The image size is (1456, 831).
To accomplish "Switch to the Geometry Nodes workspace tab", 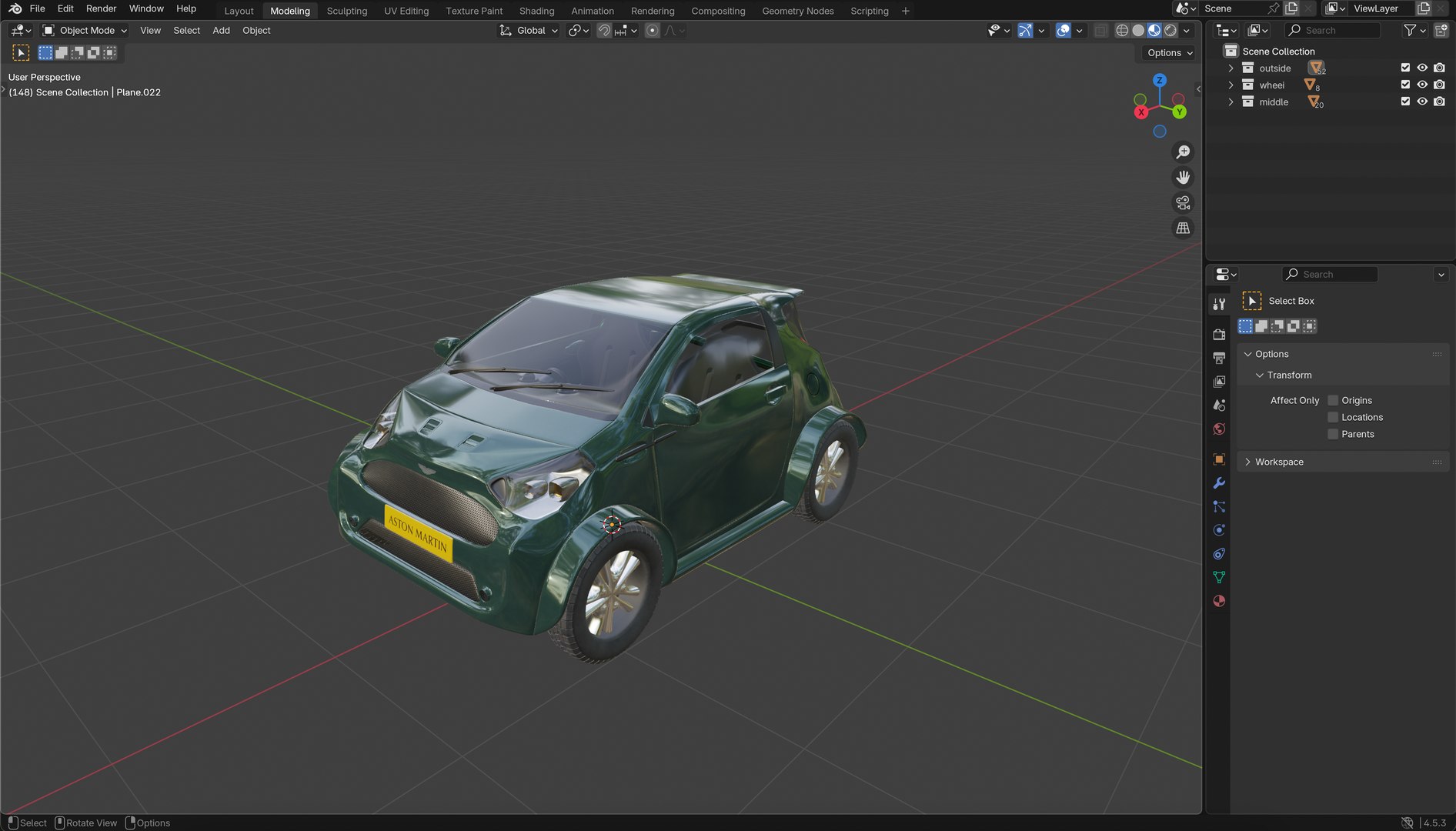I will click(x=797, y=11).
